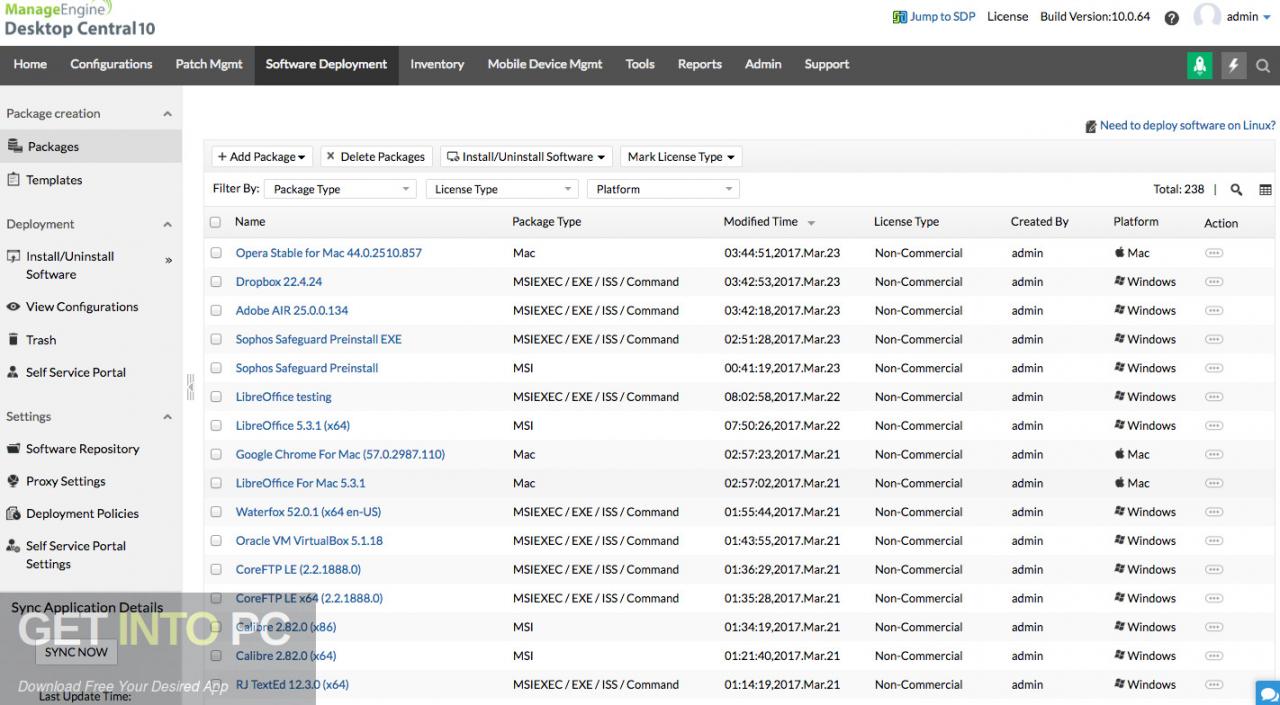The height and width of the screenshot is (705, 1280).
Task: Open the Mobile Device Mgmt tab
Action: point(545,64)
